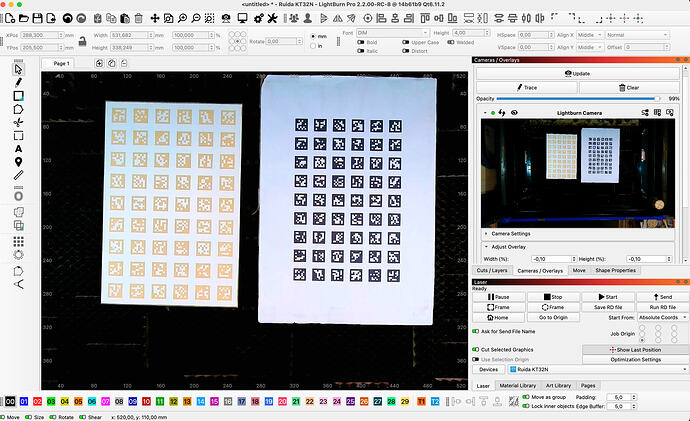Toggle Ask for Send File Name switch

(x=475, y=331)
